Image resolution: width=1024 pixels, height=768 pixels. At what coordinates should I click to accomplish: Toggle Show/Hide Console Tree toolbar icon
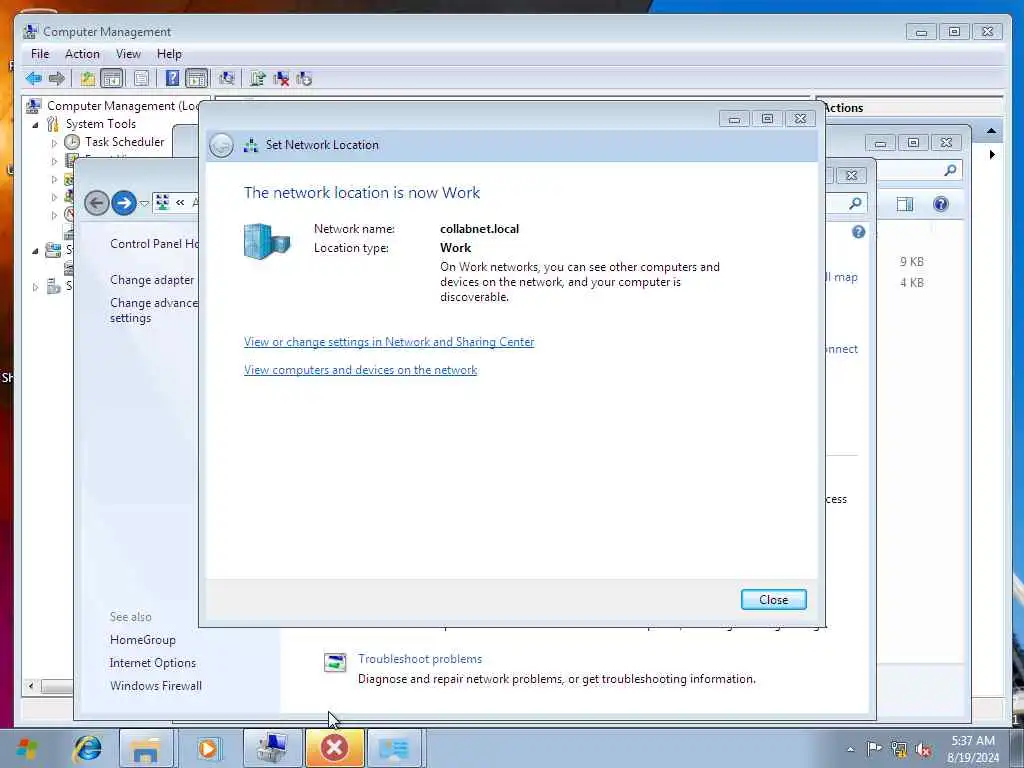pos(112,79)
